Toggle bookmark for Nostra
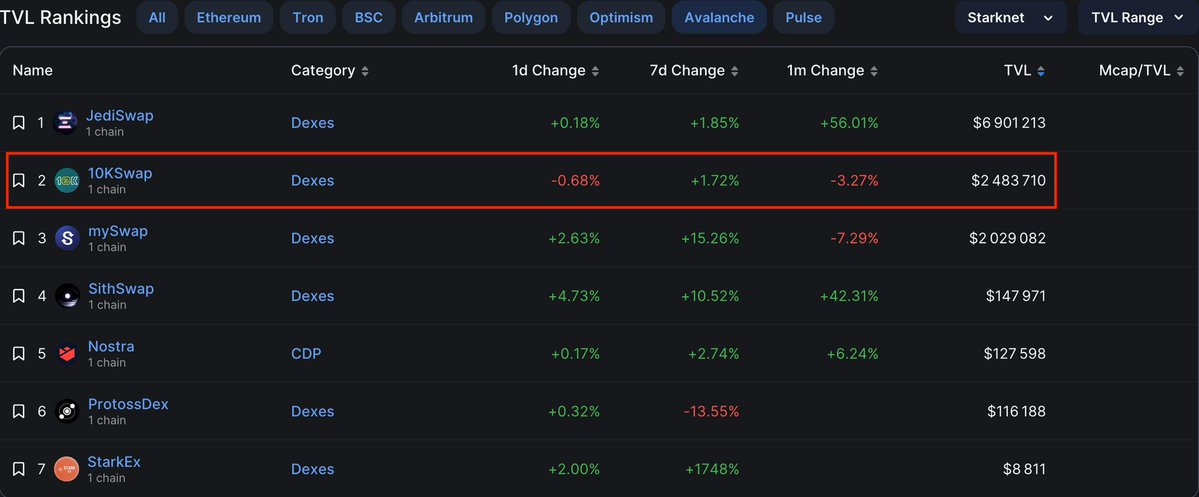Viewport: 1199px width, 497px height. pyautogui.click(x=18, y=354)
